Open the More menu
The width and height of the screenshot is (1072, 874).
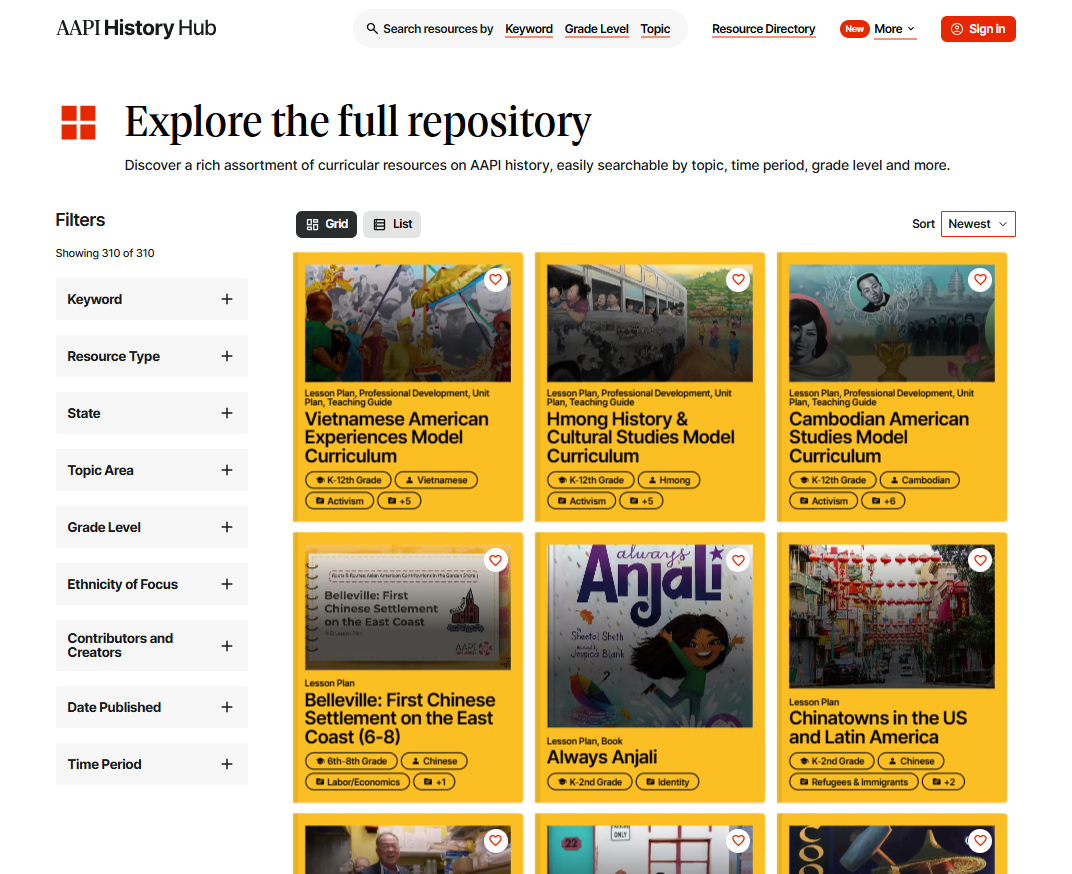click(x=894, y=29)
